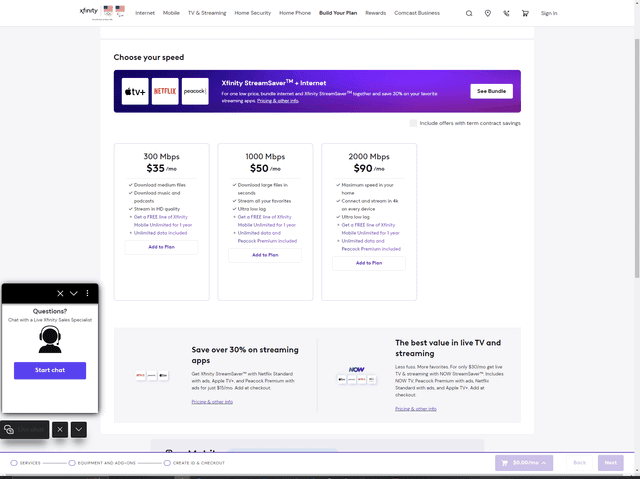This screenshot has width=640, height=479.
Task: Click the headset agent avatar in chat
Action: [50, 339]
